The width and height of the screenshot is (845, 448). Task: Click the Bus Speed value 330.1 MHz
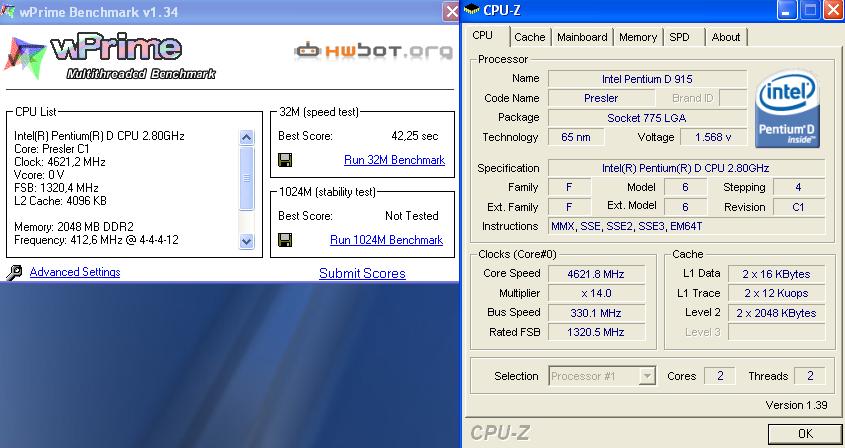coord(596,313)
